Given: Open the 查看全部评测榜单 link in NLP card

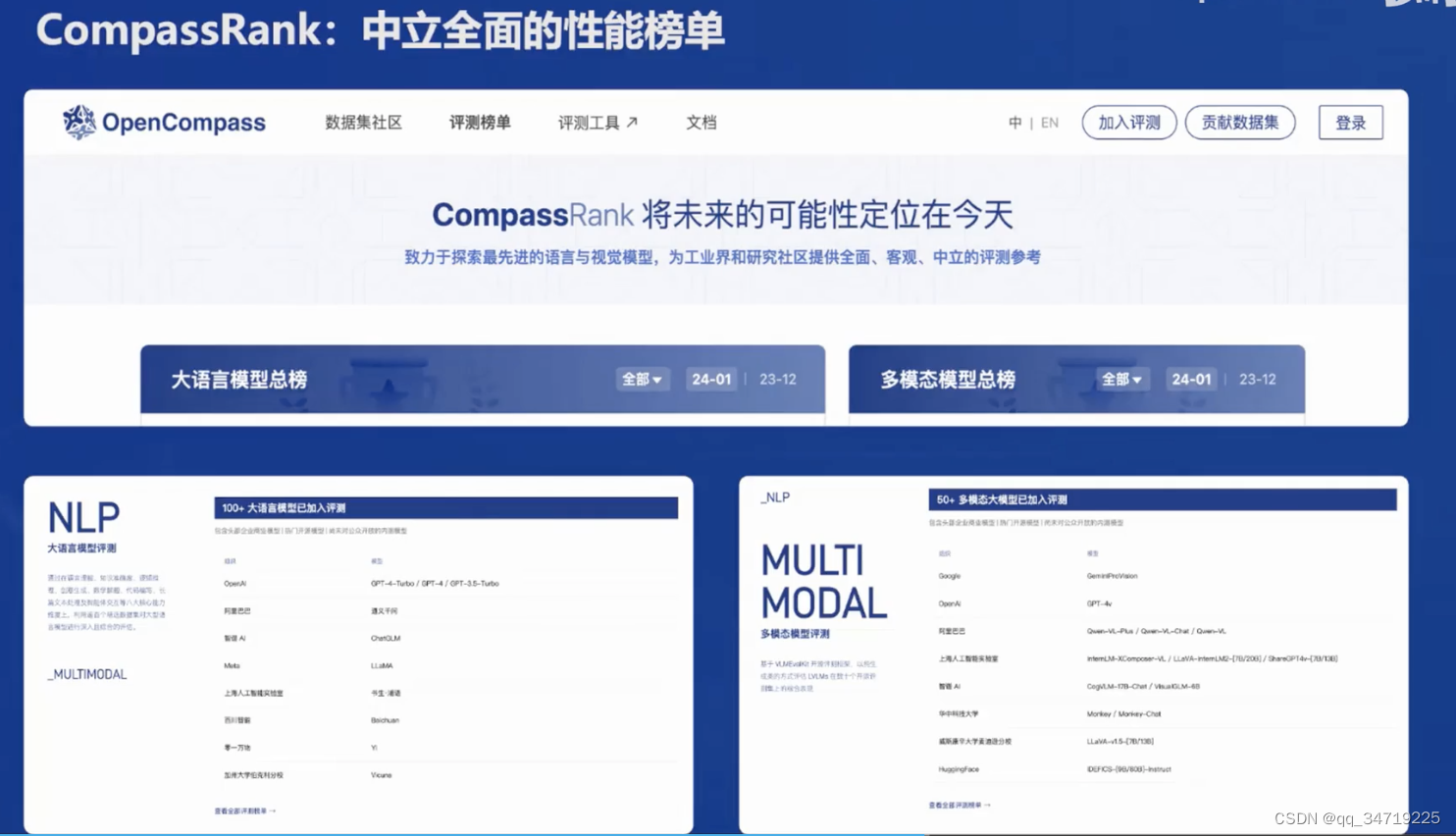Looking at the screenshot, I should (245, 811).
